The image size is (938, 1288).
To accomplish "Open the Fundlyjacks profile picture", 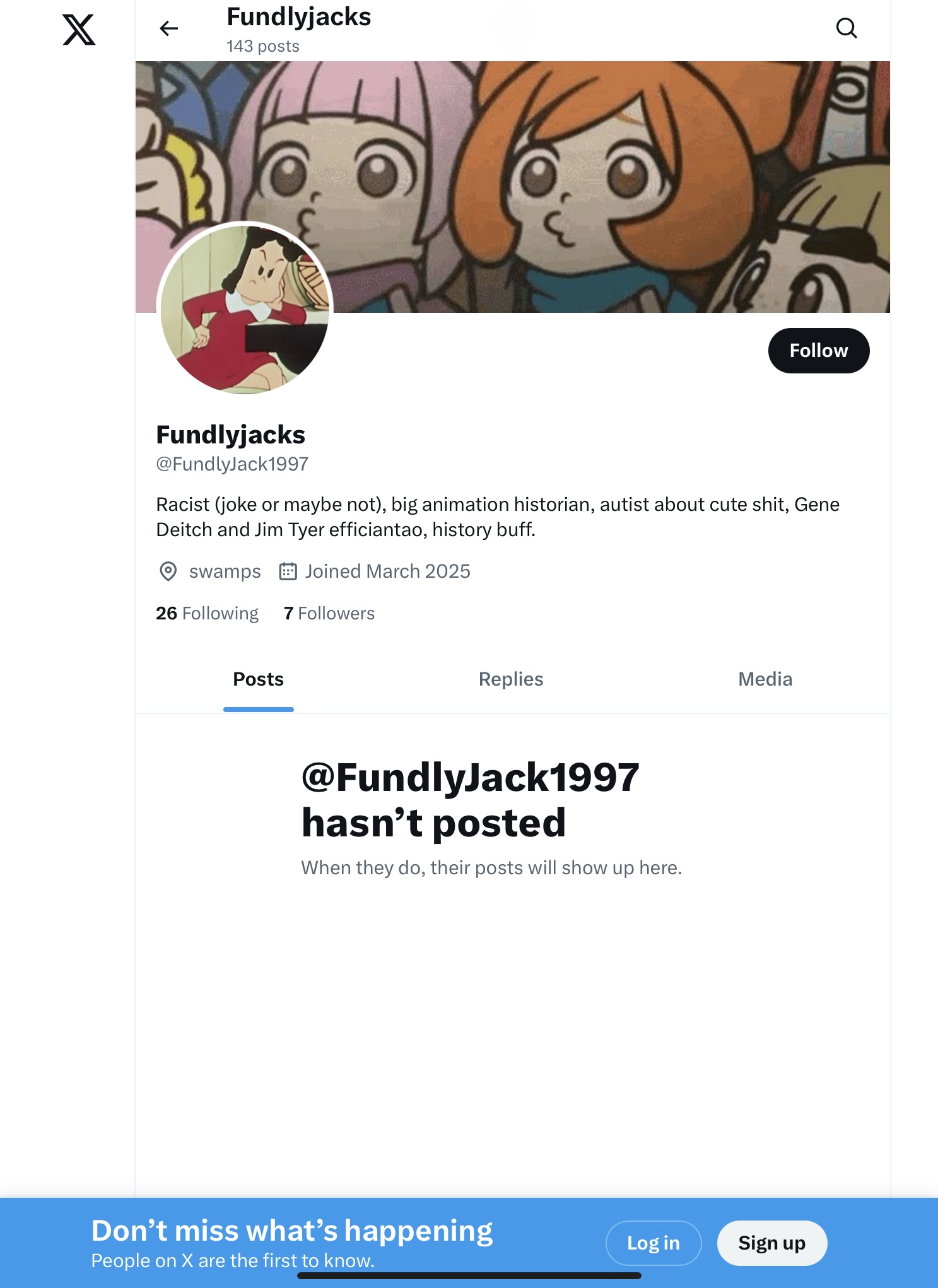I will 245,309.
